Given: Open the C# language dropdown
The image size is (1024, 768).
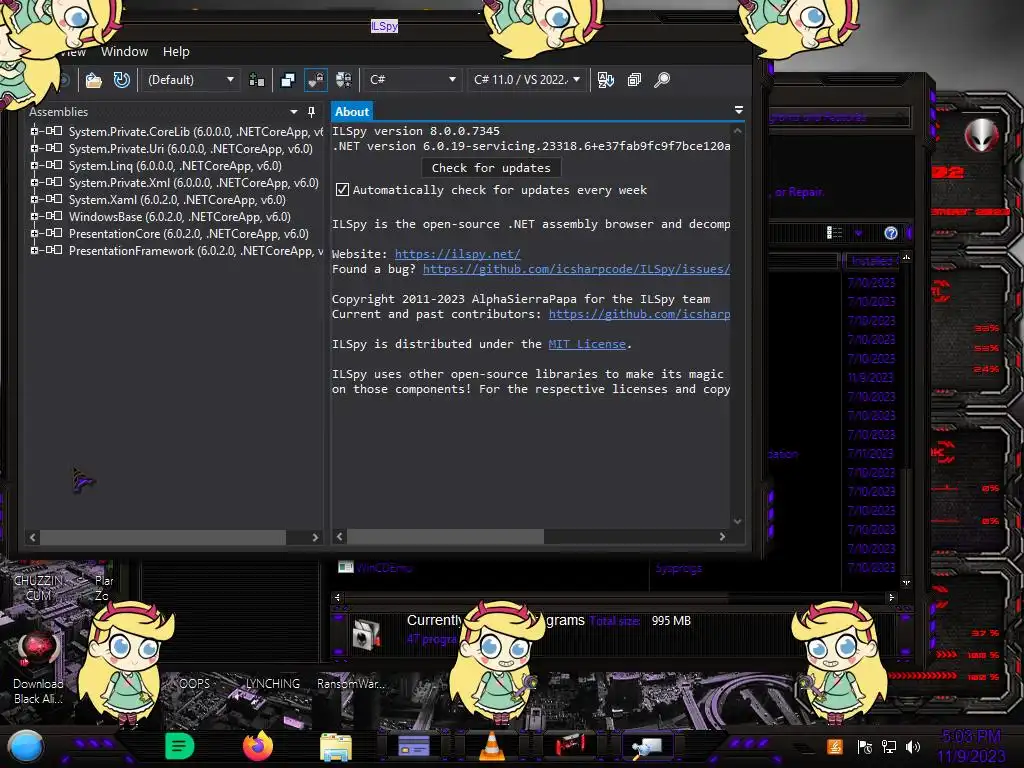Looking at the screenshot, I should [x=412, y=80].
